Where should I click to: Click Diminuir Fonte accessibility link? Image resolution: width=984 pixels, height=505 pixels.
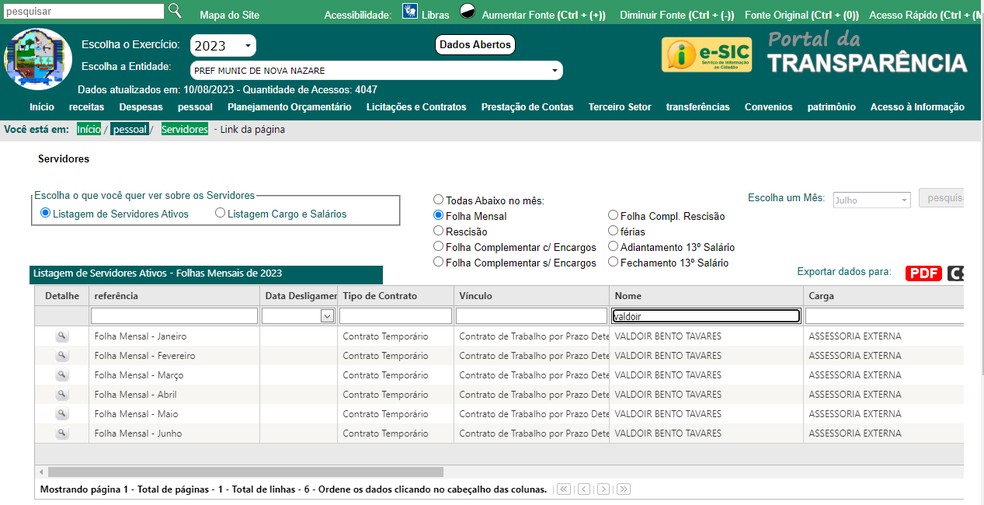pos(676,15)
